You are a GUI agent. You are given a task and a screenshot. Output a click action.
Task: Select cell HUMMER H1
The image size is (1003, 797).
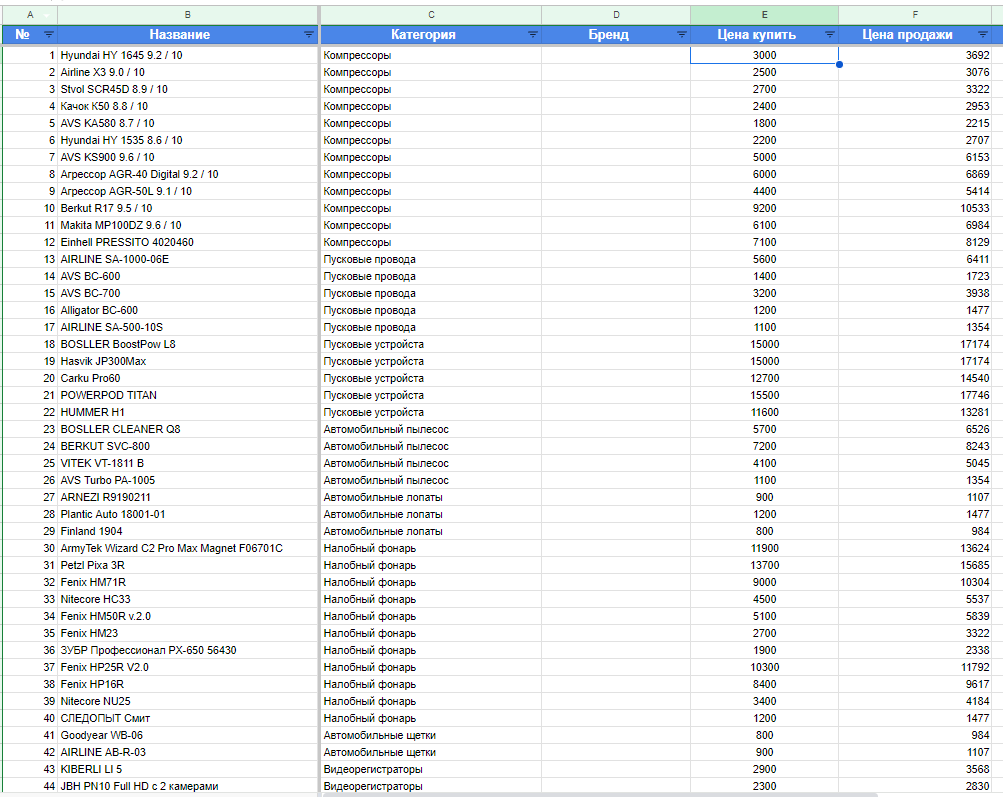(x=187, y=412)
